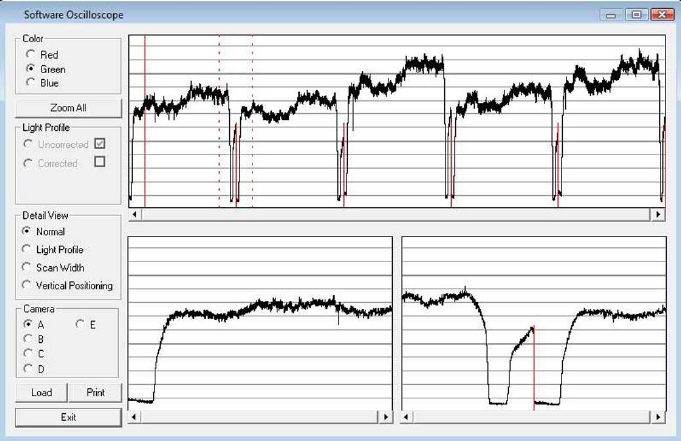This screenshot has width=681, height=441.
Task: Close the Software Oscilloscope window
Action: pos(662,15)
